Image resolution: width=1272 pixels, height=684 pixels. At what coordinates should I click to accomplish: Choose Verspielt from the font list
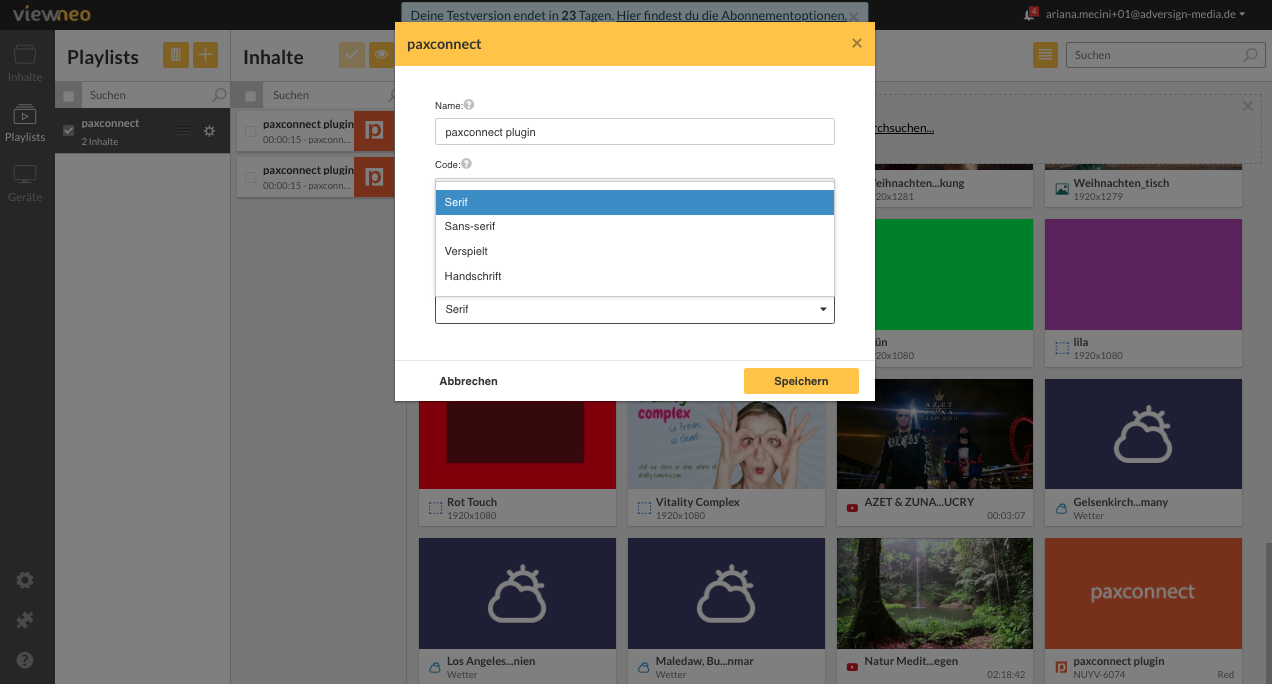click(634, 251)
